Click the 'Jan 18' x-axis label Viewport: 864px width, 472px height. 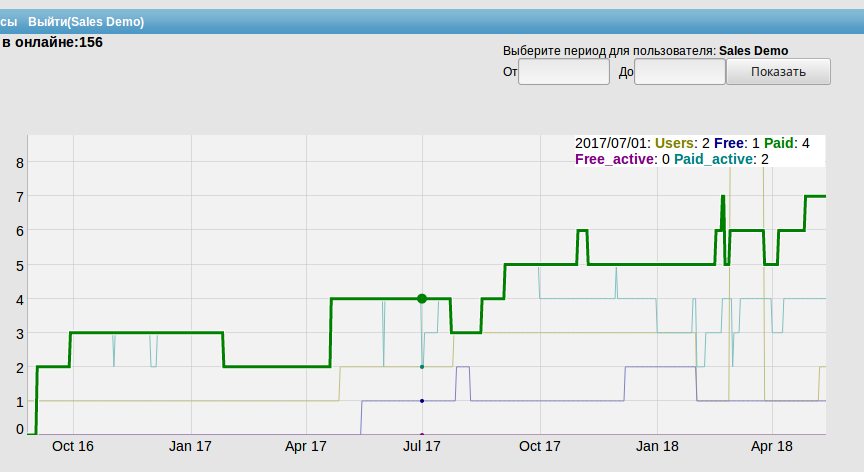655,447
